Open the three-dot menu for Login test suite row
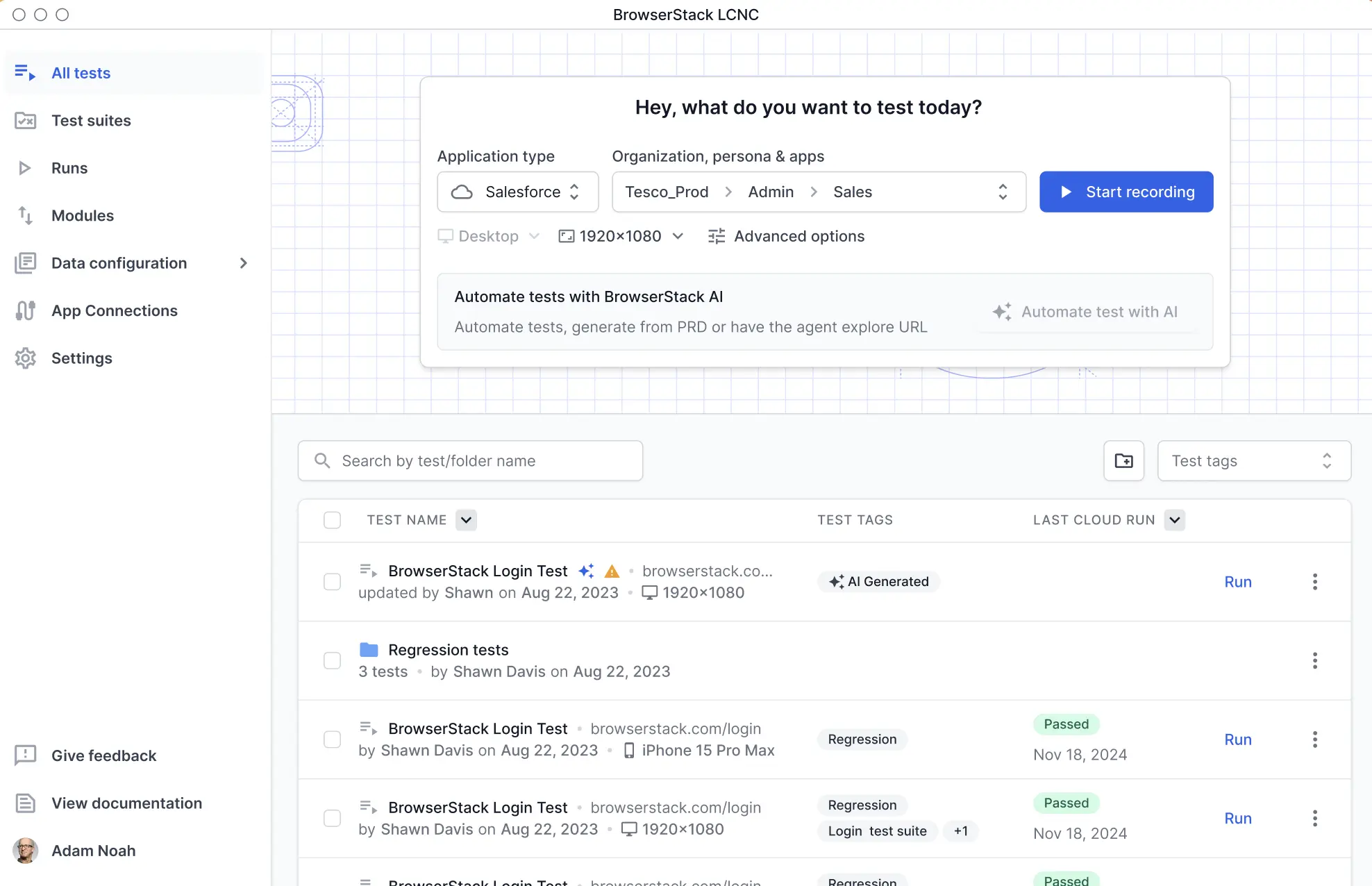1372x886 pixels. [x=1314, y=819]
